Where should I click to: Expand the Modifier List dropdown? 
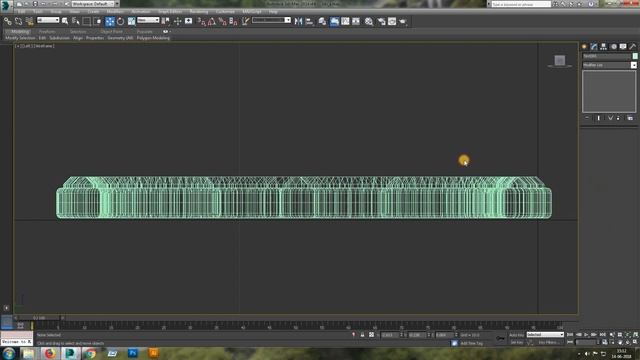tap(609, 65)
